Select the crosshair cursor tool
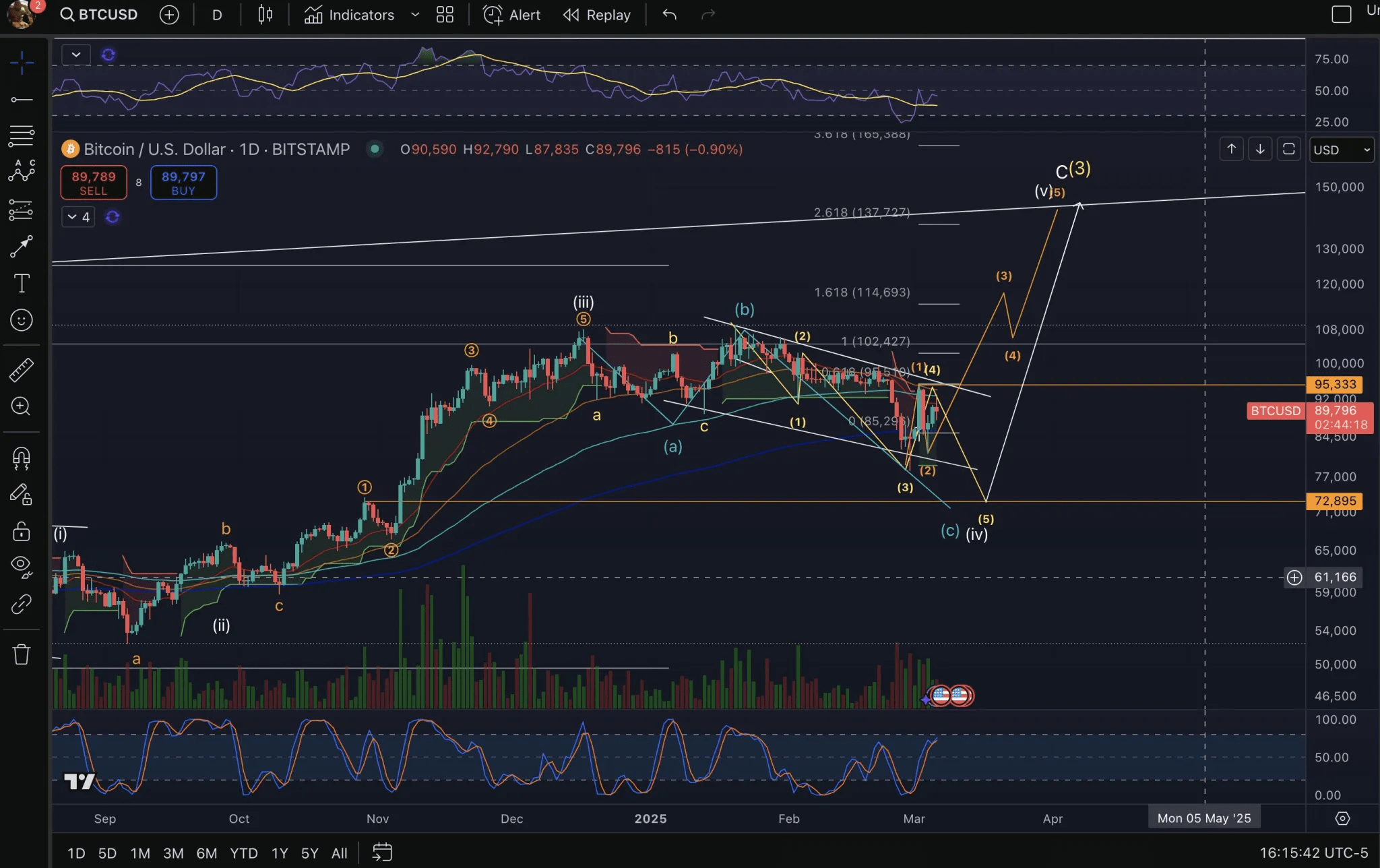 (22, 62)
